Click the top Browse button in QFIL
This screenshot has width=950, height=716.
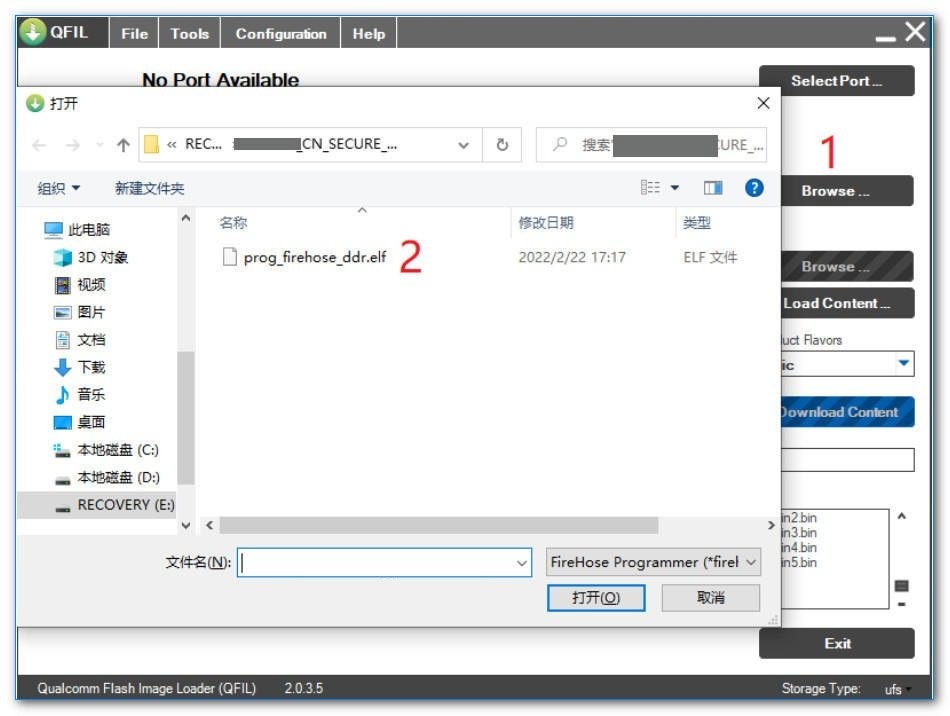[x=847, y=191]
